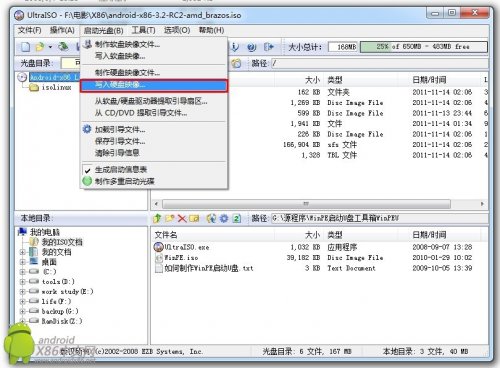The width and height of the screenshot is (500, 368).
Task: Click the New folder icon in local toolbar
Action: [x=170, y=218]
